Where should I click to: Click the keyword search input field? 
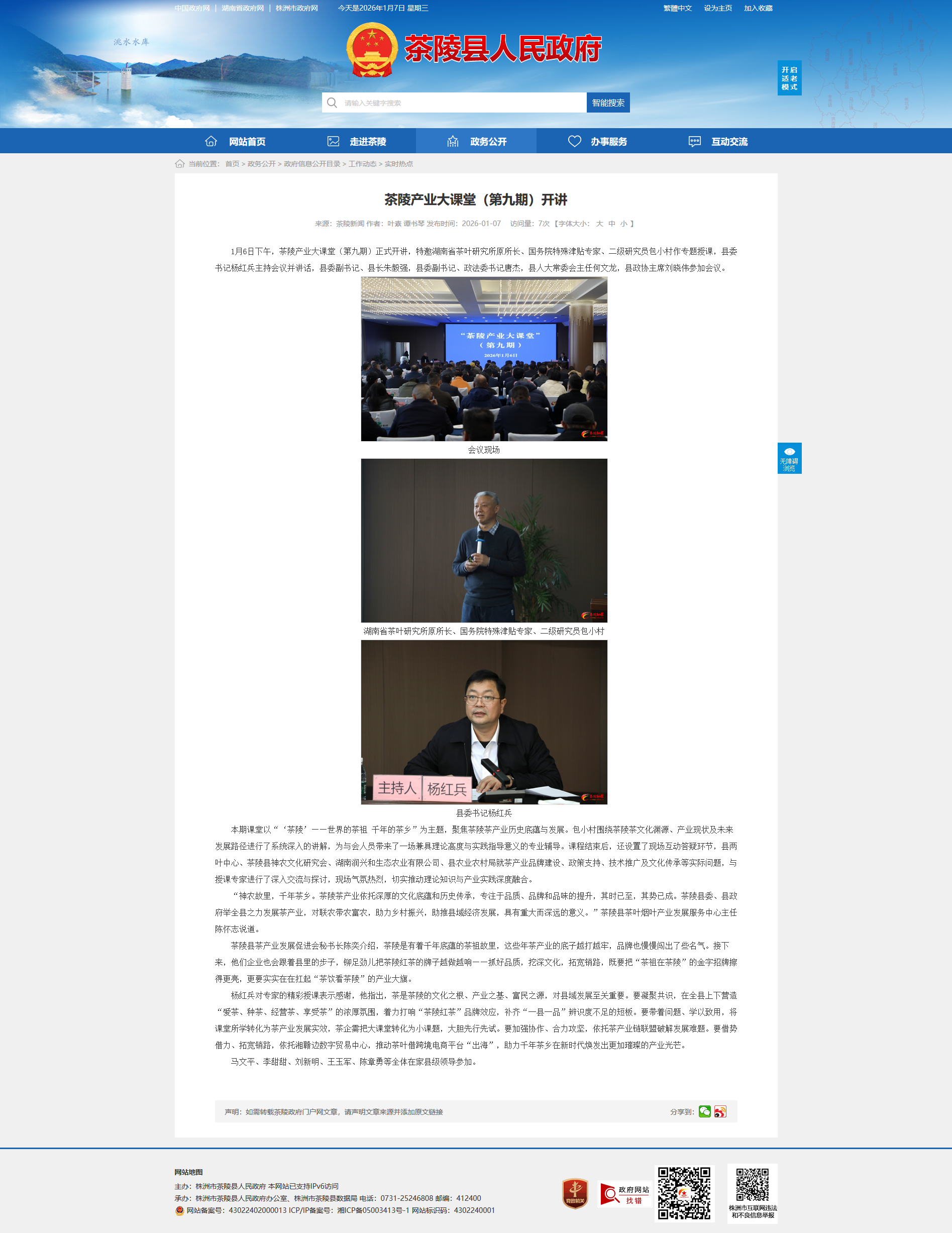[463, 102]
